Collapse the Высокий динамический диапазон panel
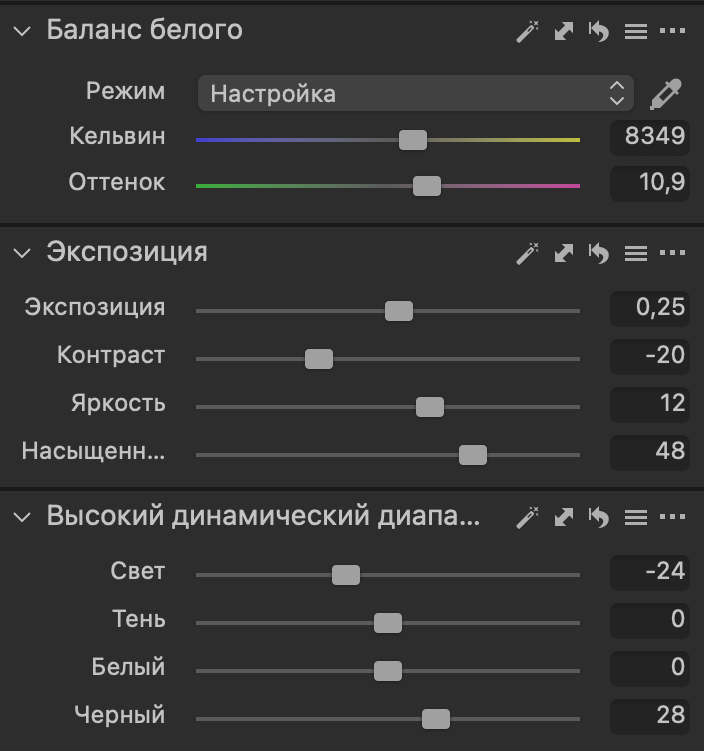The image size is (704, 751). (x=23, y=517)
